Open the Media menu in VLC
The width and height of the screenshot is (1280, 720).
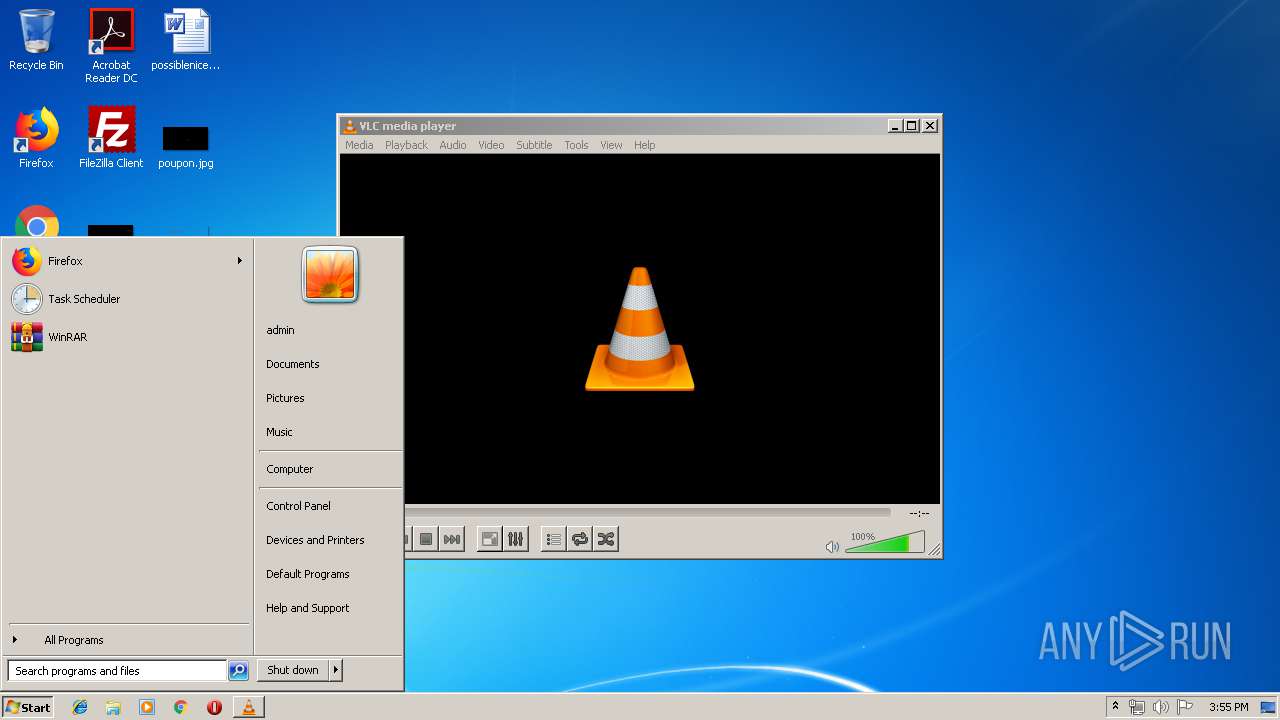[359, 145]
